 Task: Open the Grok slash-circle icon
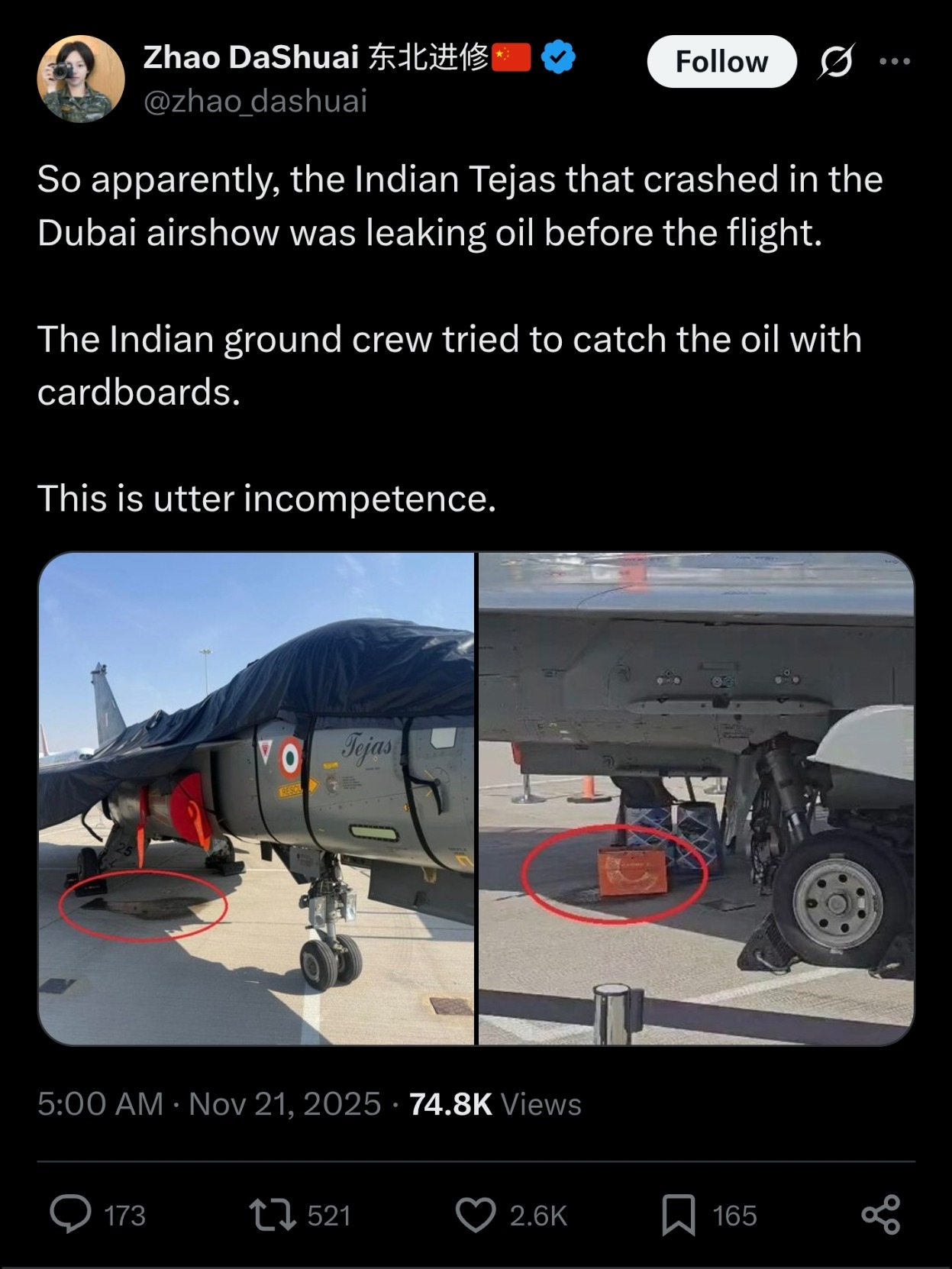(835, 62)
